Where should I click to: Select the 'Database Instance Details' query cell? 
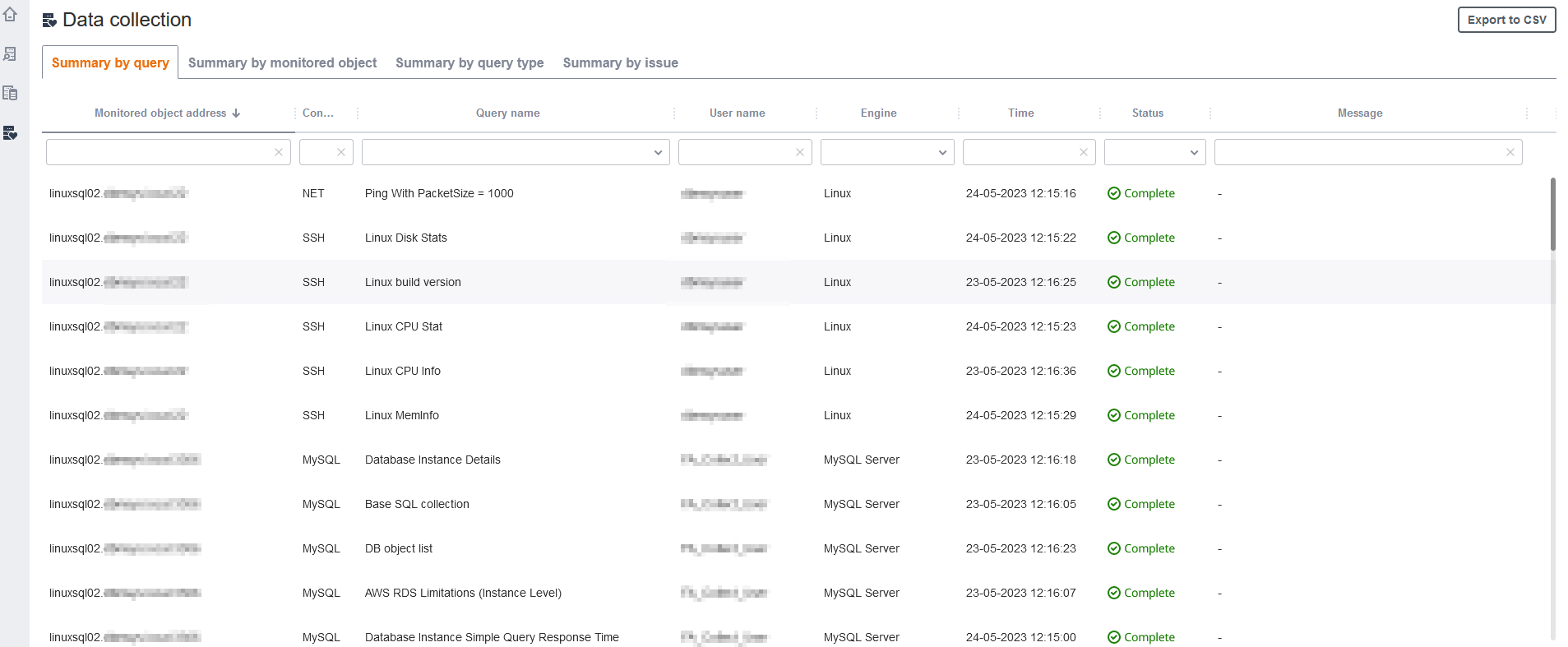point(432,460)
